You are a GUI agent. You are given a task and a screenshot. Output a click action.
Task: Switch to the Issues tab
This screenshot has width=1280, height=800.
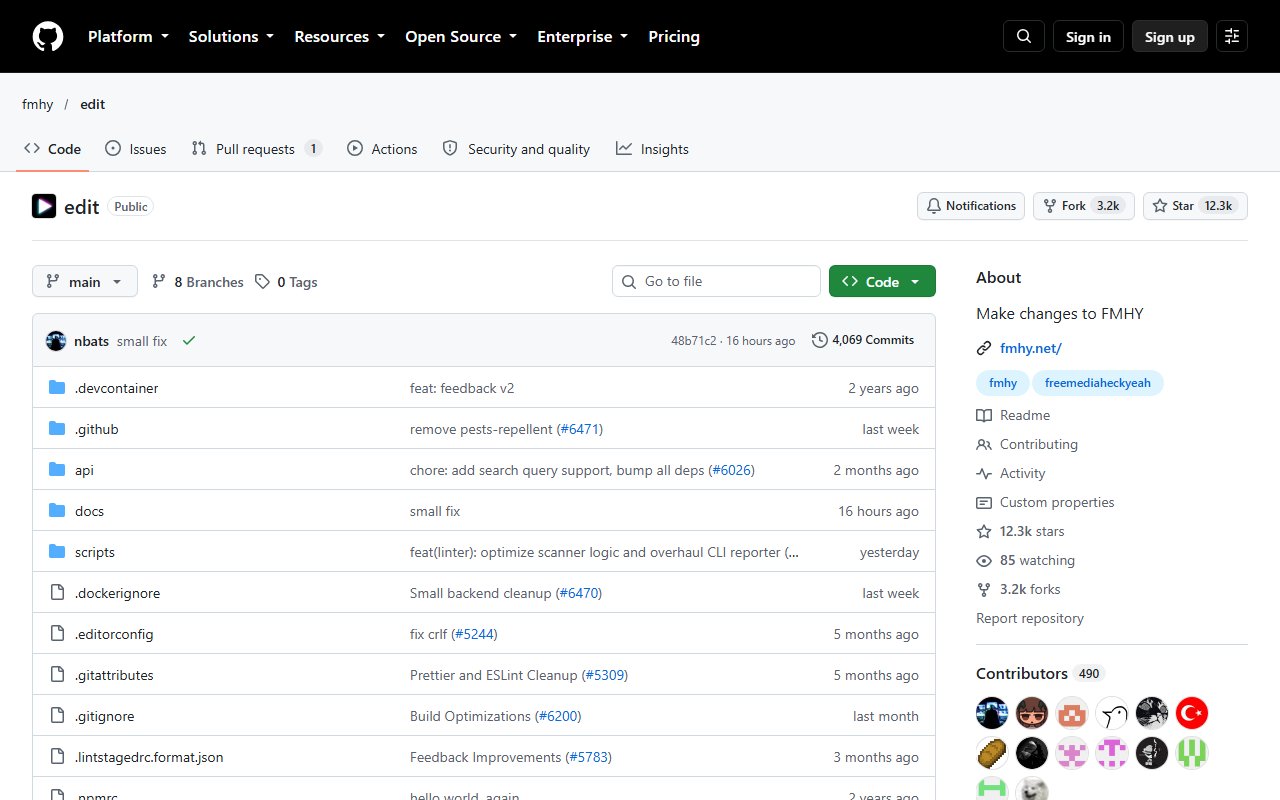[136, 149]
